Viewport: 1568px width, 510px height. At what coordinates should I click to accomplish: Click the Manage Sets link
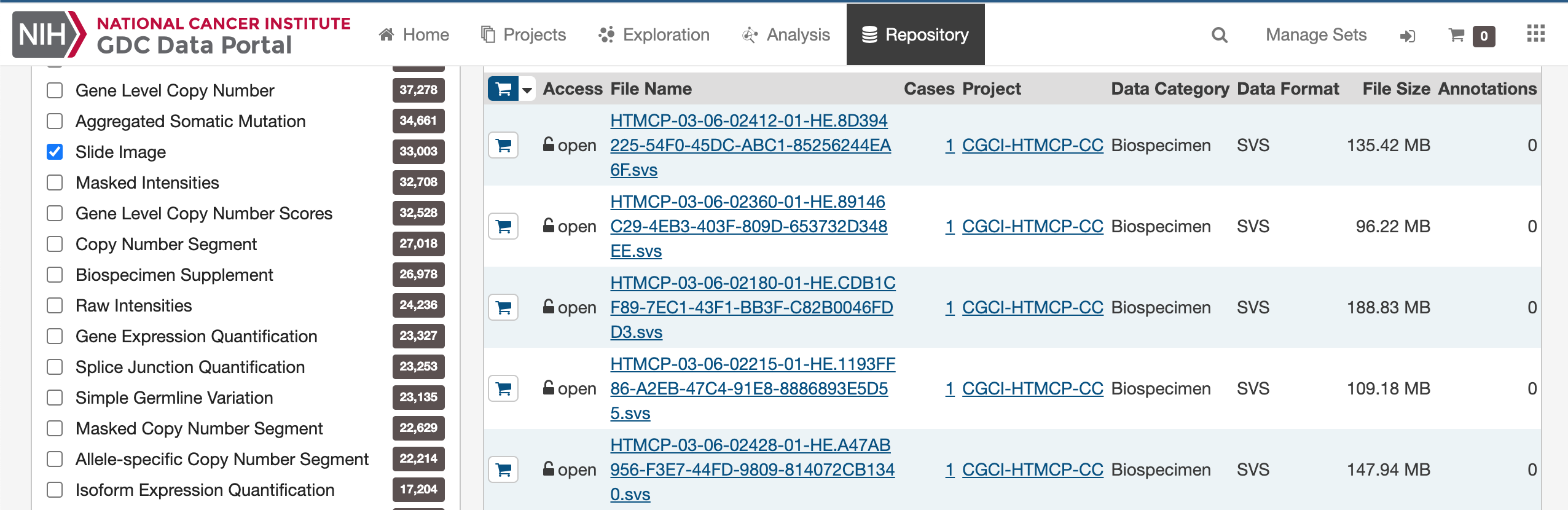pyautogui.click(x=1316, y=35)
